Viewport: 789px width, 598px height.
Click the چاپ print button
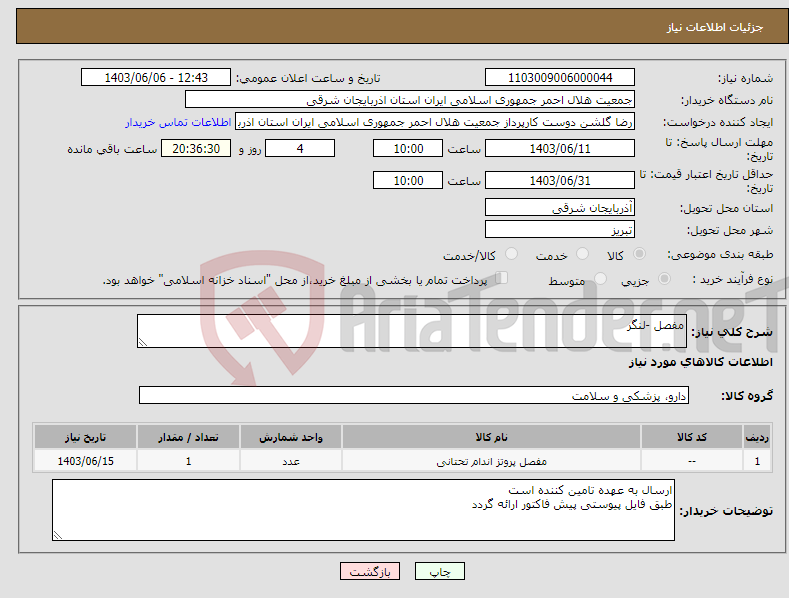click(440, 571)
